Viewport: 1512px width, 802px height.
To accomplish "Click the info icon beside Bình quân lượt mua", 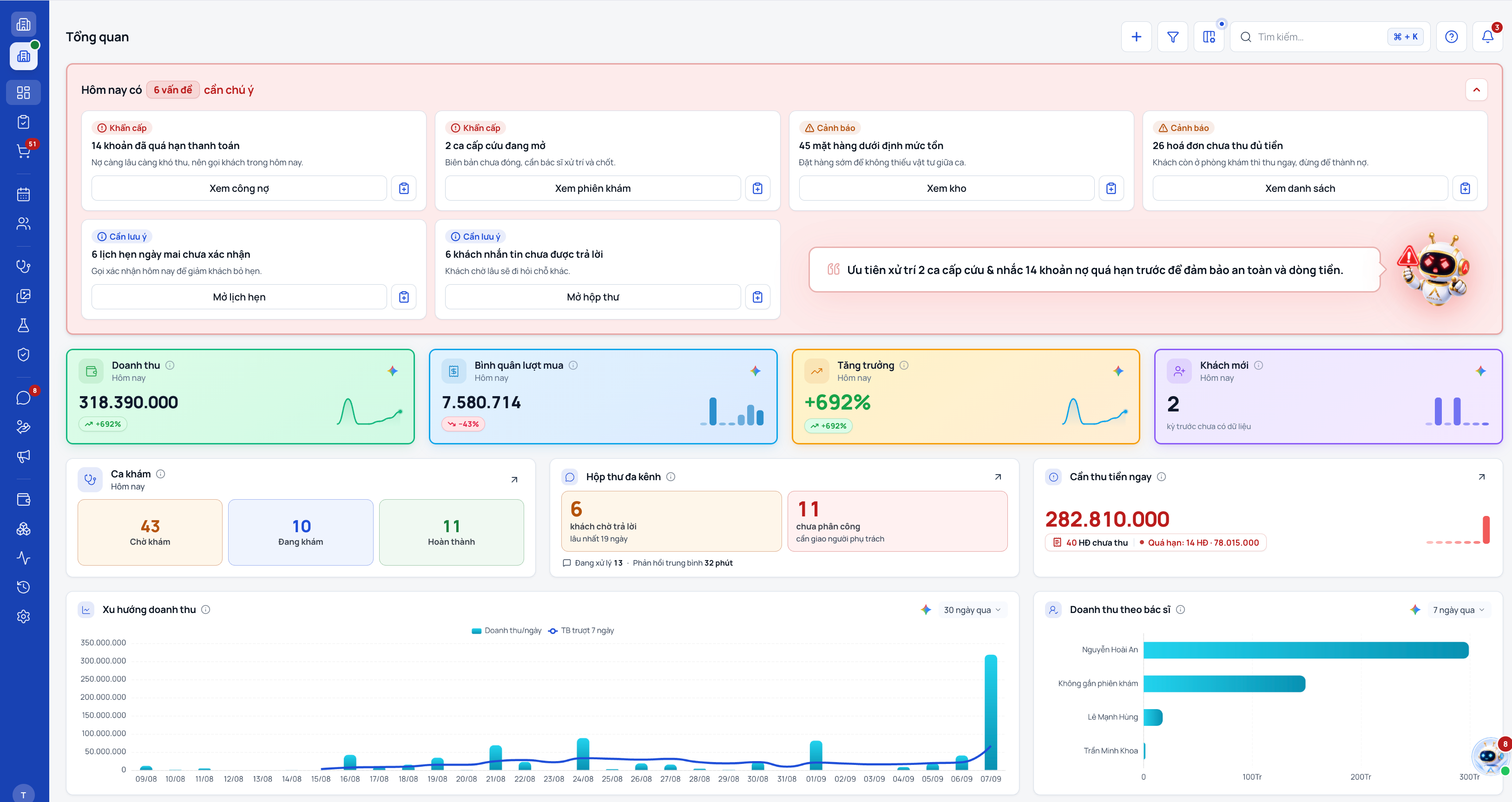I will [573, 365].
